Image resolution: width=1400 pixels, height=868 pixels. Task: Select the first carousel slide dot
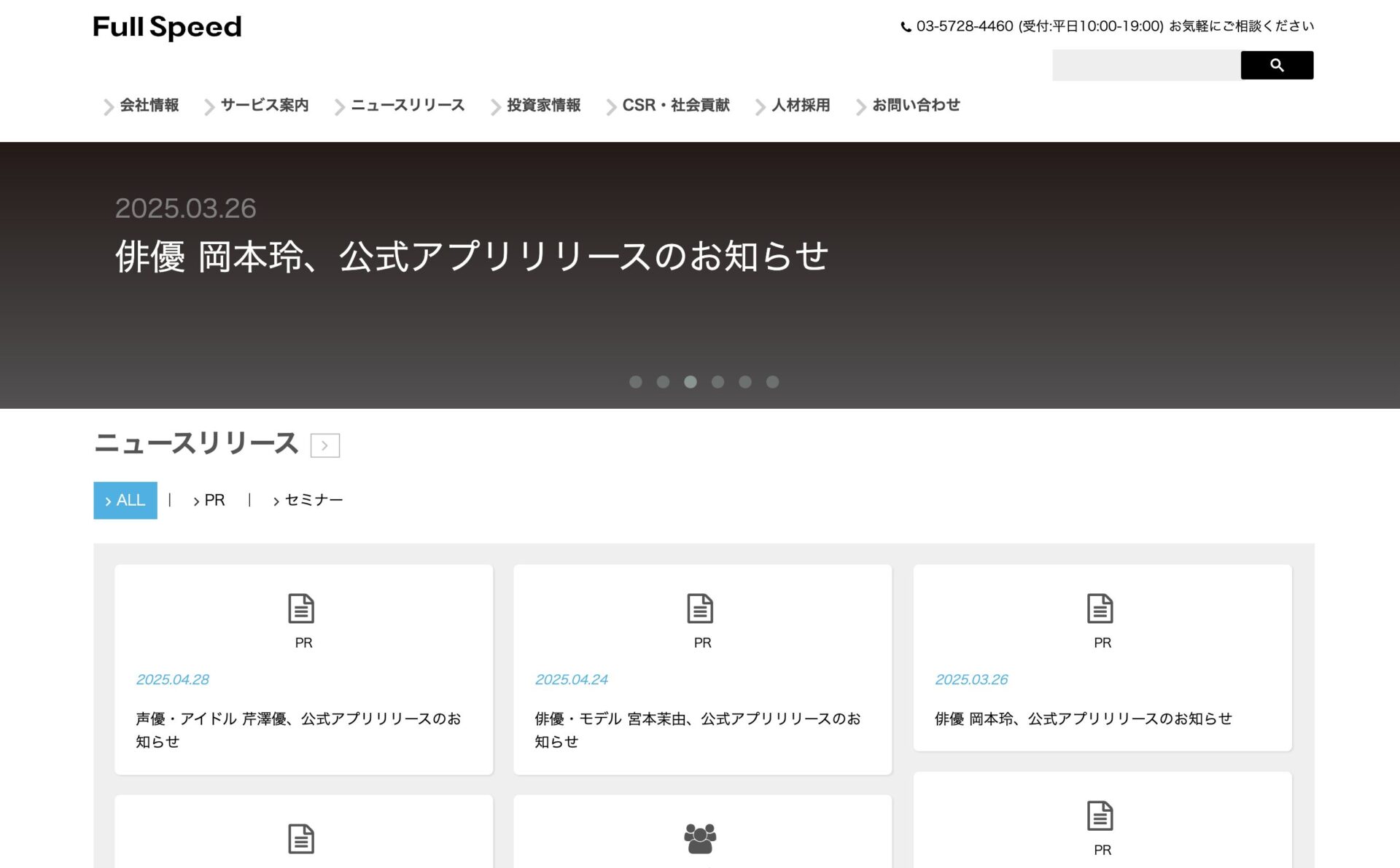pos(636,382)
